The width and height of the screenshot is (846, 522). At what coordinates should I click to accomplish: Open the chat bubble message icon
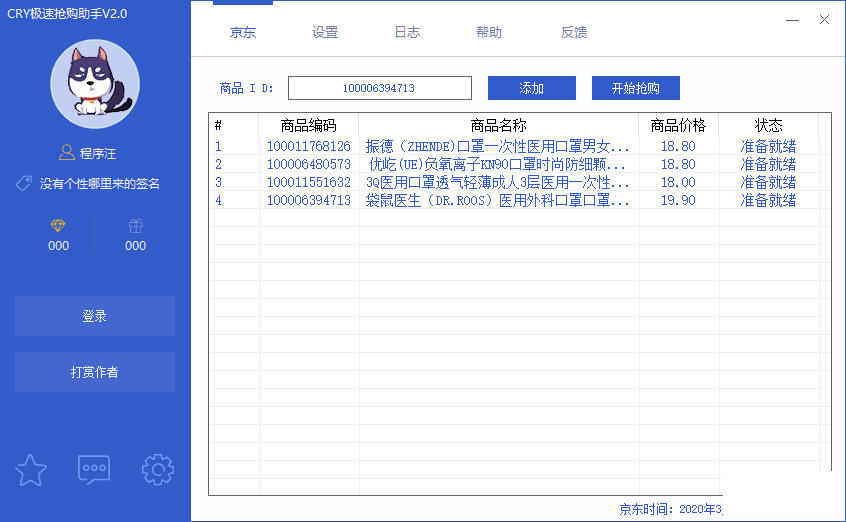tap(94, 470)
